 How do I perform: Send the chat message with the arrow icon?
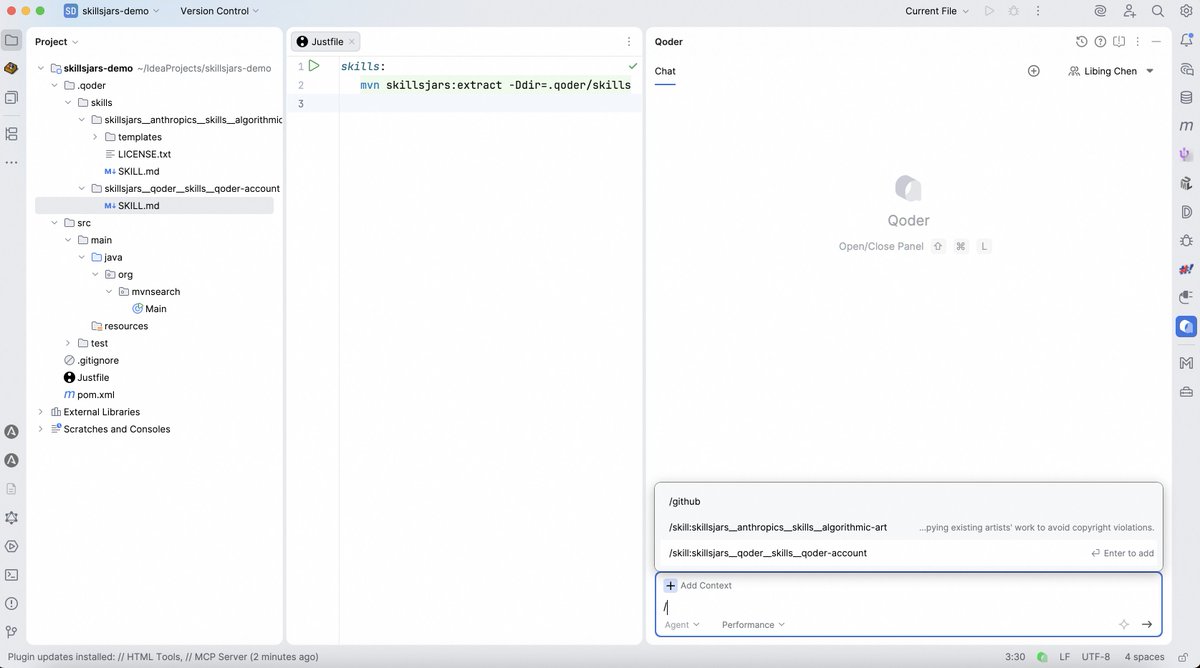[x=1147, y=624]
